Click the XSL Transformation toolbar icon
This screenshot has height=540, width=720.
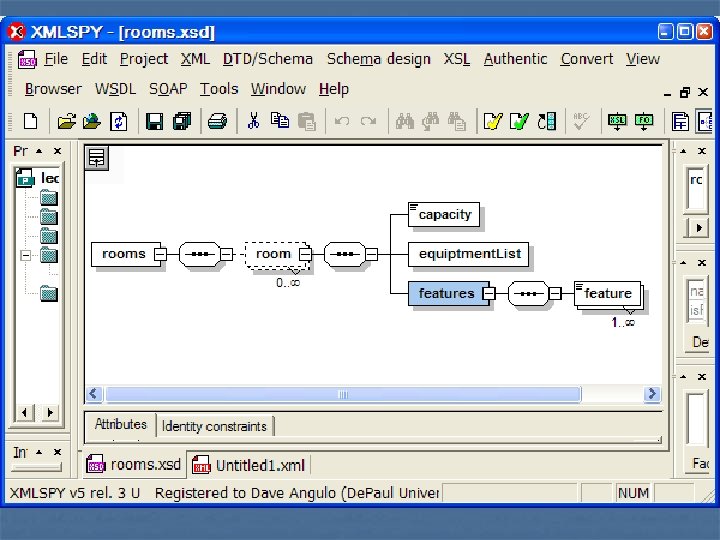coord(617,121)
